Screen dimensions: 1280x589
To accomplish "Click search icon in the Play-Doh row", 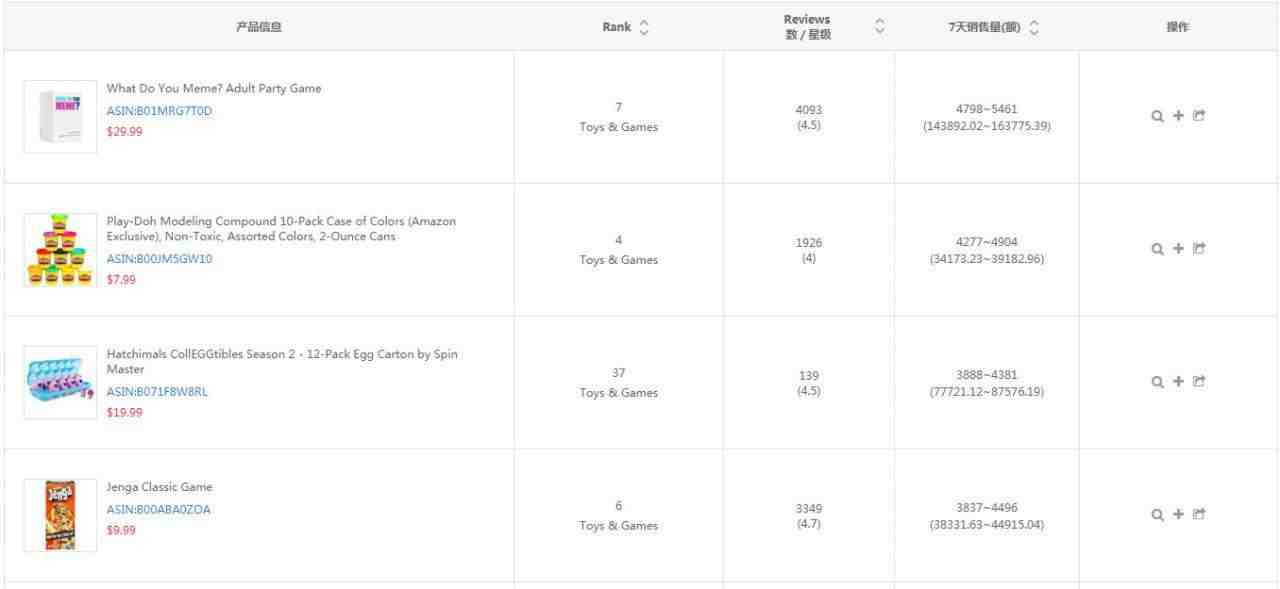I will 1157,249.
